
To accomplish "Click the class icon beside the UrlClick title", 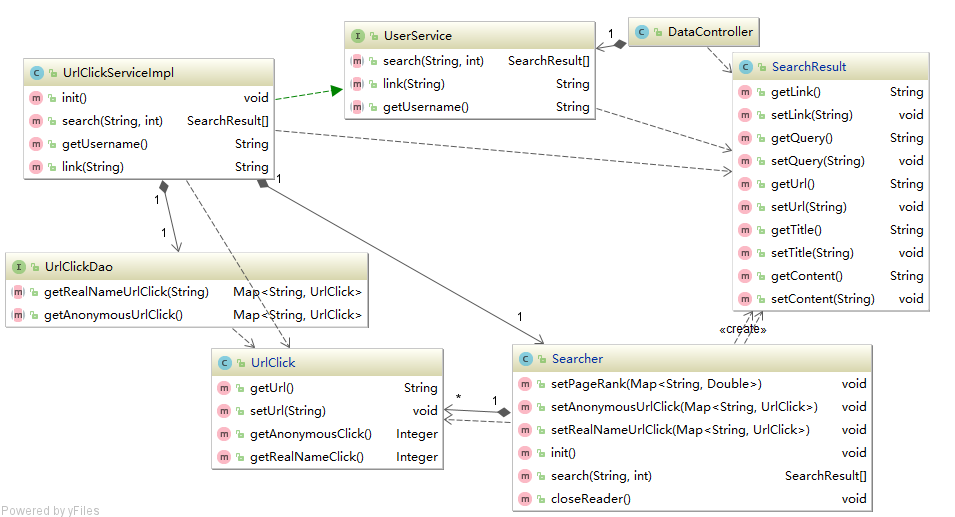I will click(225, 363).
